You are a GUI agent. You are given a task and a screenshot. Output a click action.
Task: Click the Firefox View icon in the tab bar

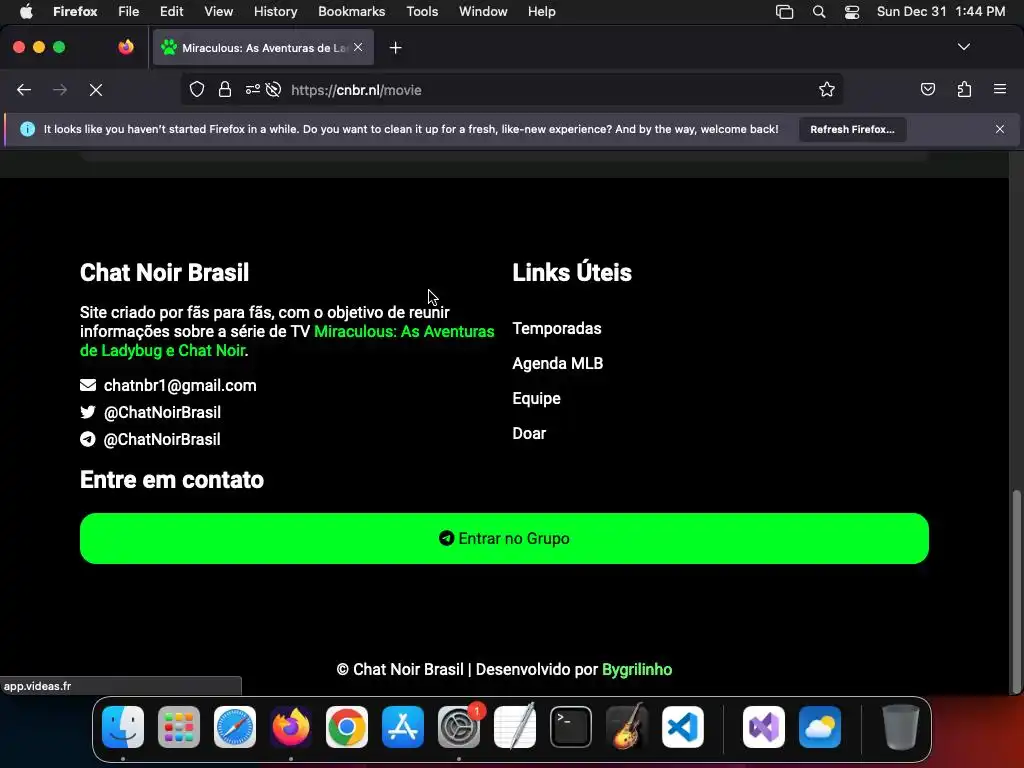coord(126,47)
